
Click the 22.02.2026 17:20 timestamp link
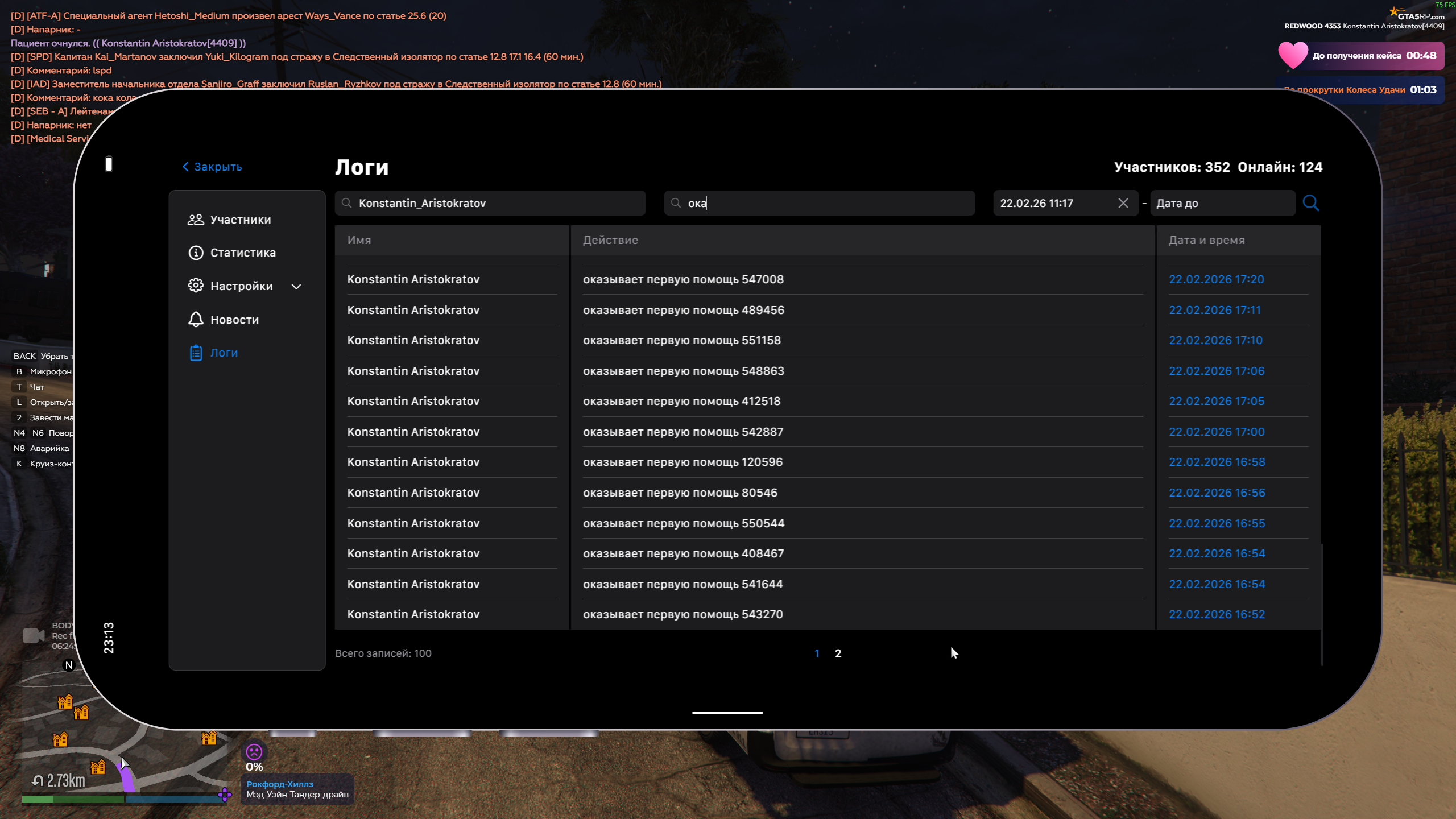tap(1216, 279)
